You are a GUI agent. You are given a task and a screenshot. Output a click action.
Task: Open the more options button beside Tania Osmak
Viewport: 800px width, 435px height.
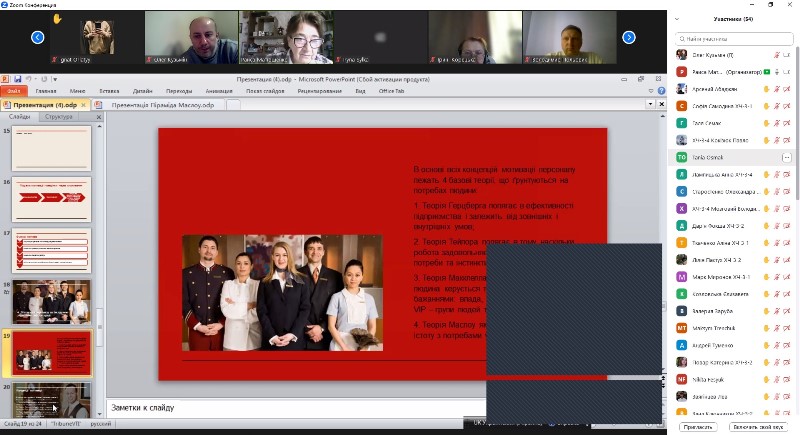[787, 158]
